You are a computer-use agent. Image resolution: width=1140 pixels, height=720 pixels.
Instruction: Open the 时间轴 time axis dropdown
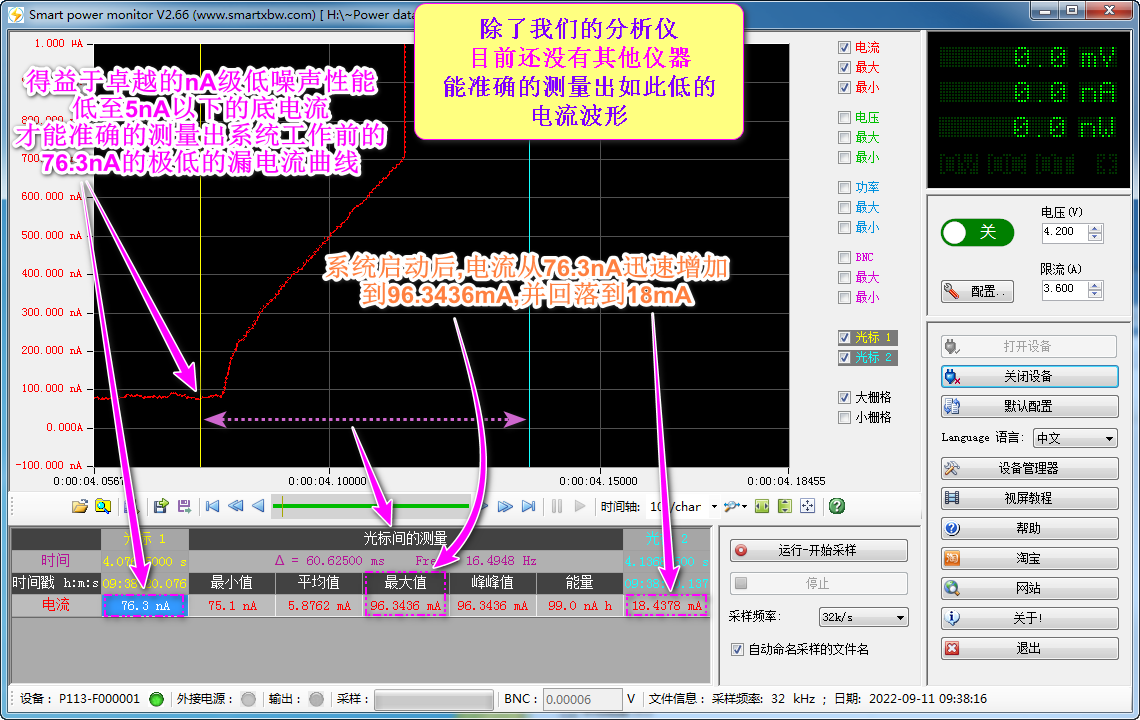click(714, 506)
